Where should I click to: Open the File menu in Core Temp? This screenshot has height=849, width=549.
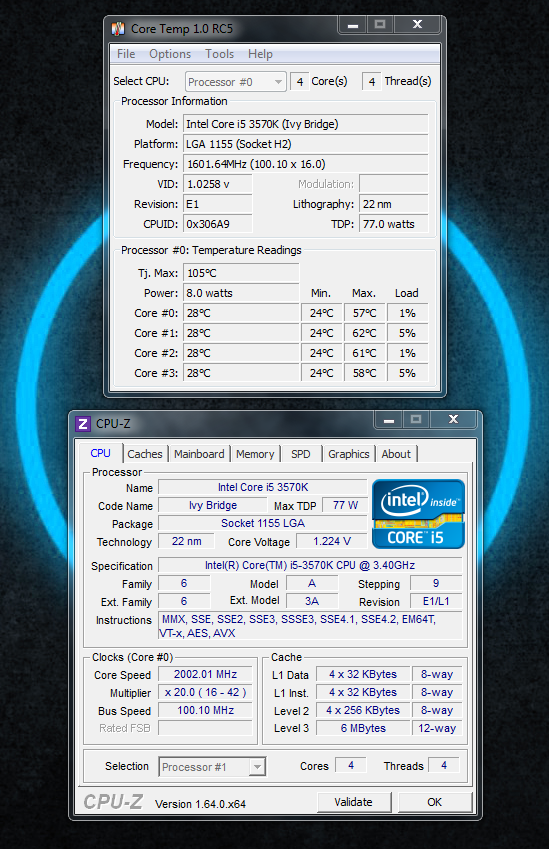(126, 54)
